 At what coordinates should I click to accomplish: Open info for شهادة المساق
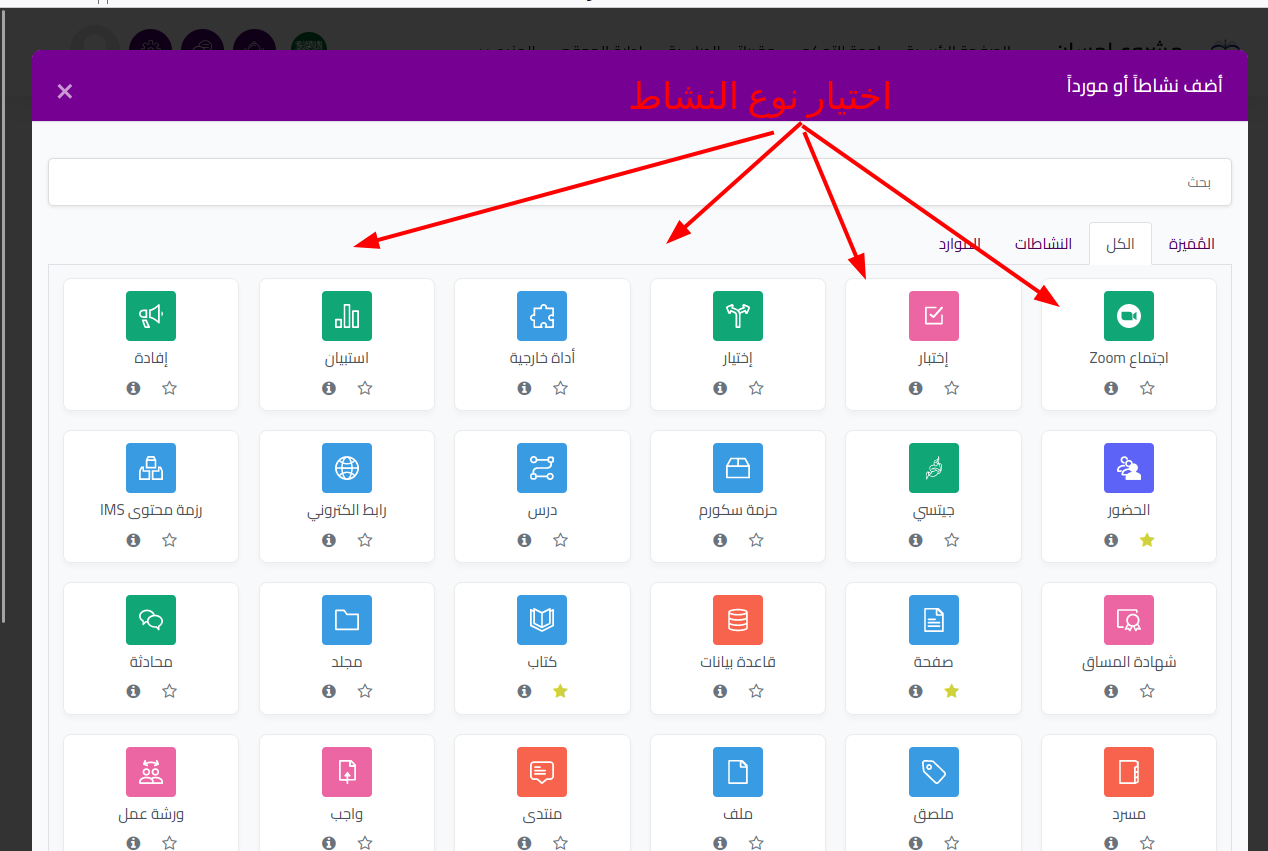[x=1111, y=692]
